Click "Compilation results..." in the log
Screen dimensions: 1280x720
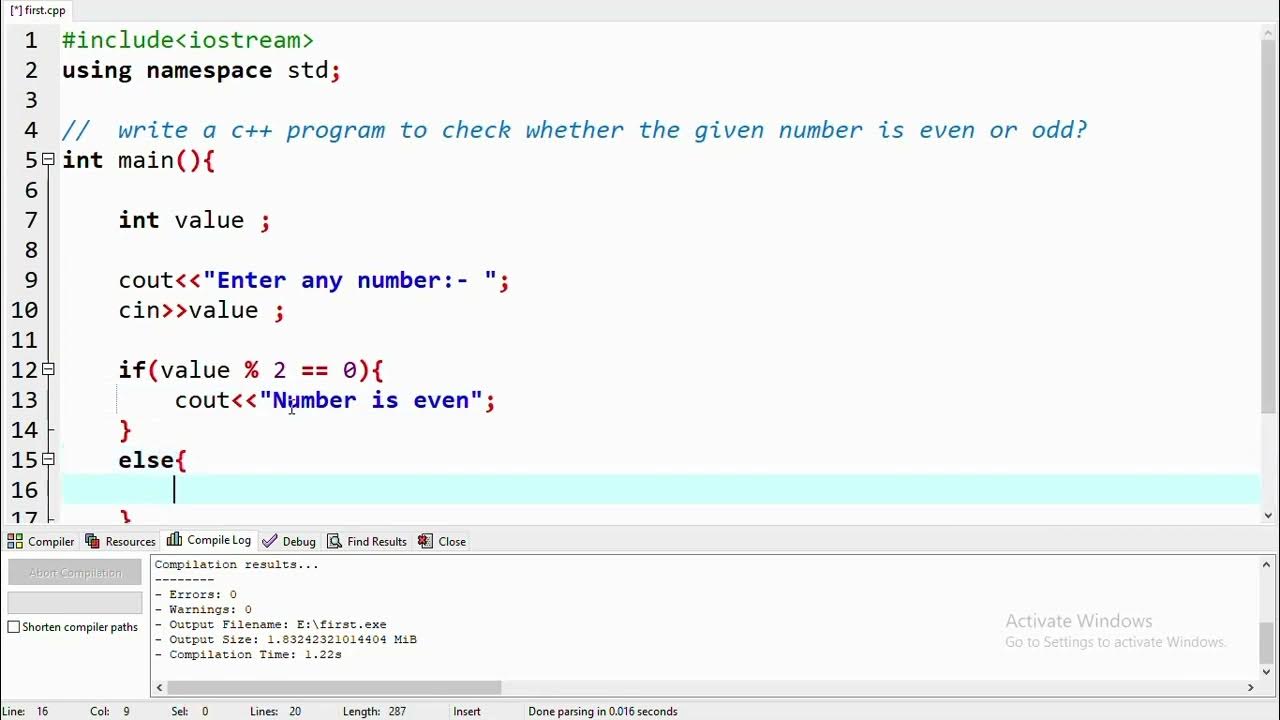click(236, 564)
